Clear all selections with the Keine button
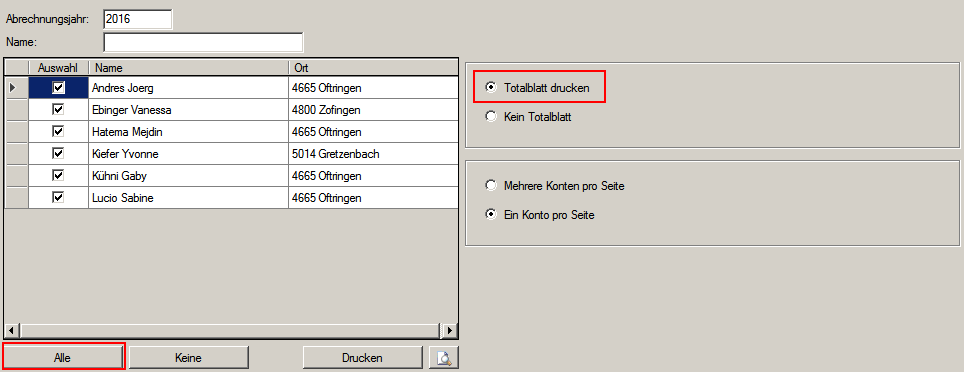Image resolution: width=964 pixels, height=372 pixels. pyautogui.click(x=188, y=357)
